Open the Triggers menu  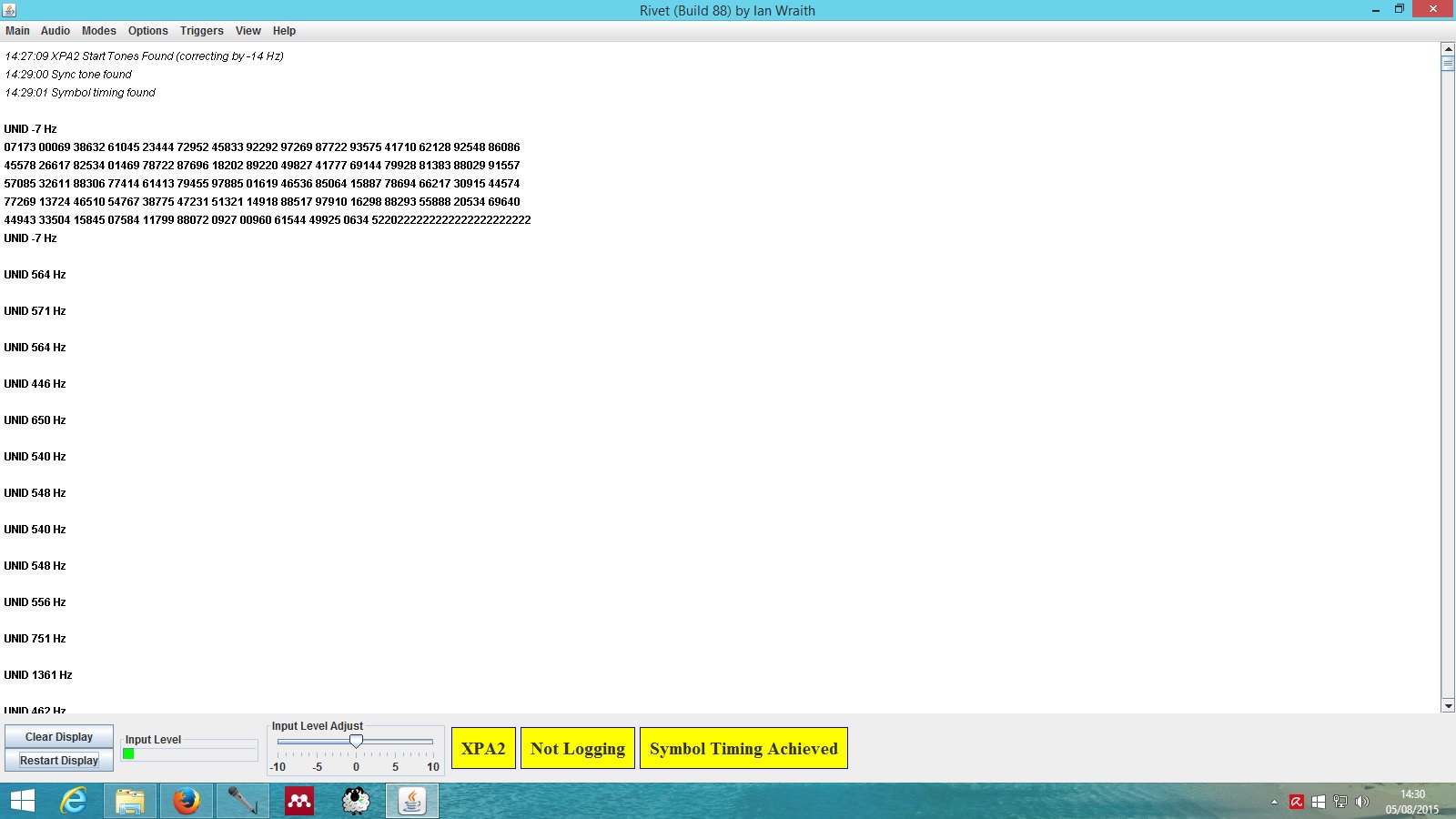click(x=202, y=31)
